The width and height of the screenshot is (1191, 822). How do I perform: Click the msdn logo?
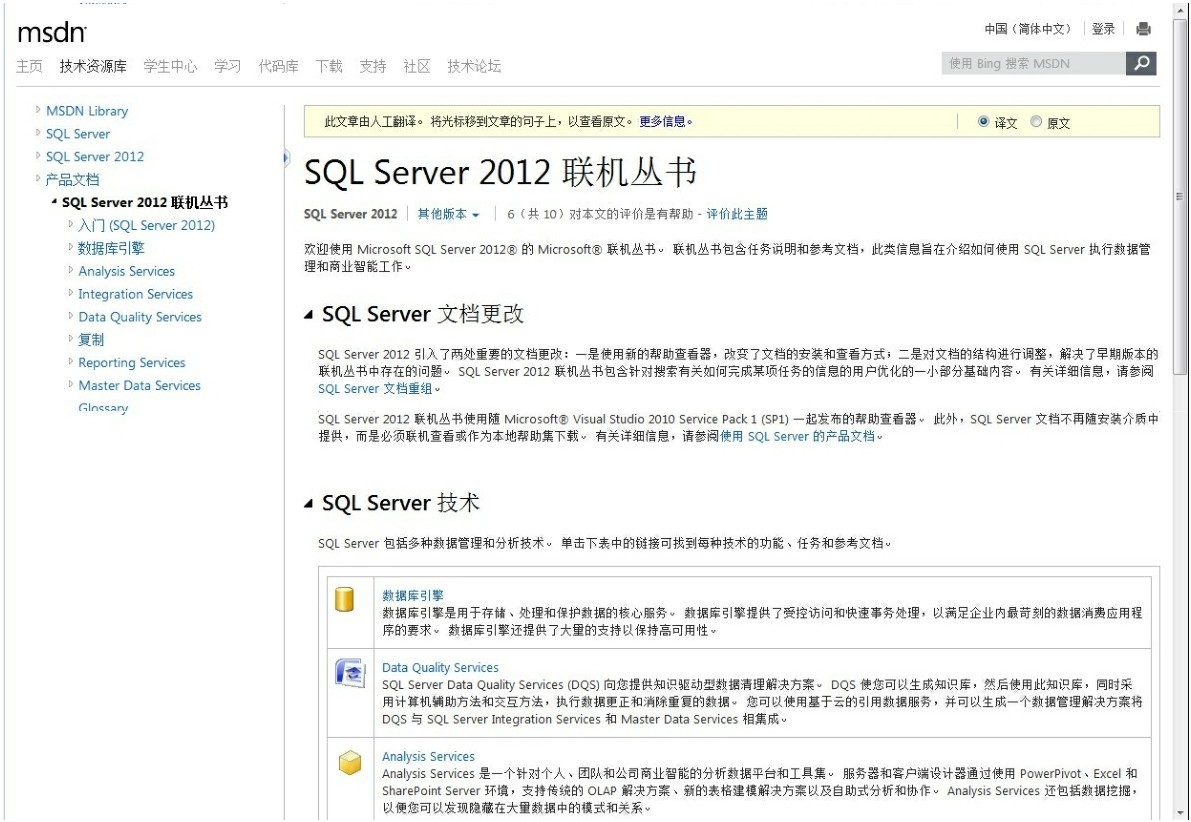[x=52, y=33]
